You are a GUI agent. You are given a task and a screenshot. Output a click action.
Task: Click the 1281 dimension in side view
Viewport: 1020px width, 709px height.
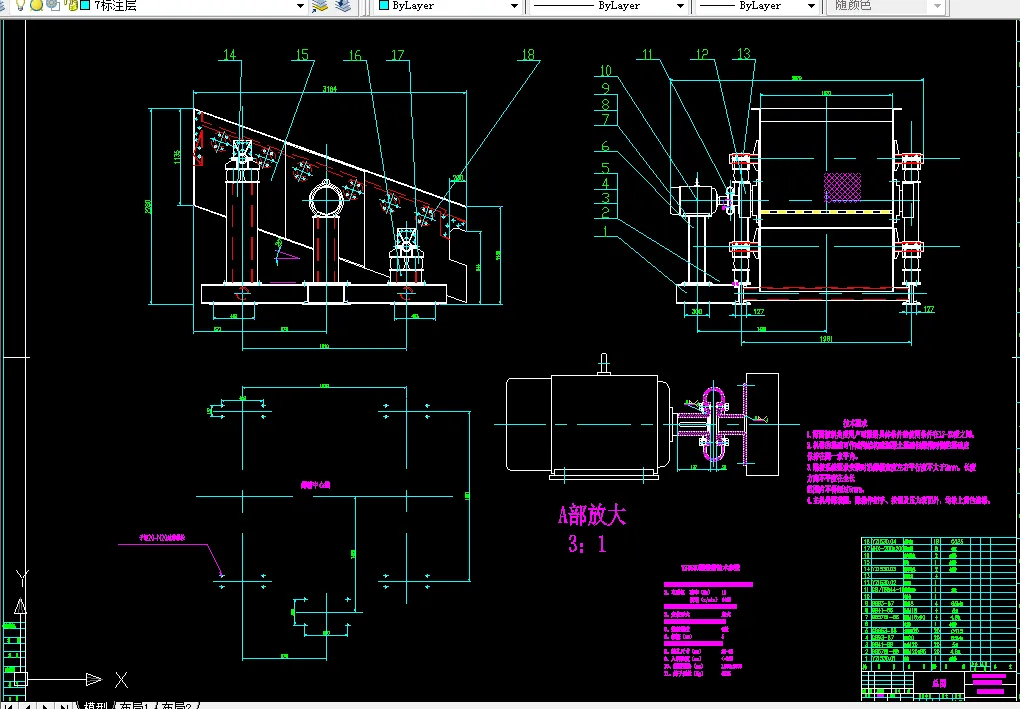(825, 339)
